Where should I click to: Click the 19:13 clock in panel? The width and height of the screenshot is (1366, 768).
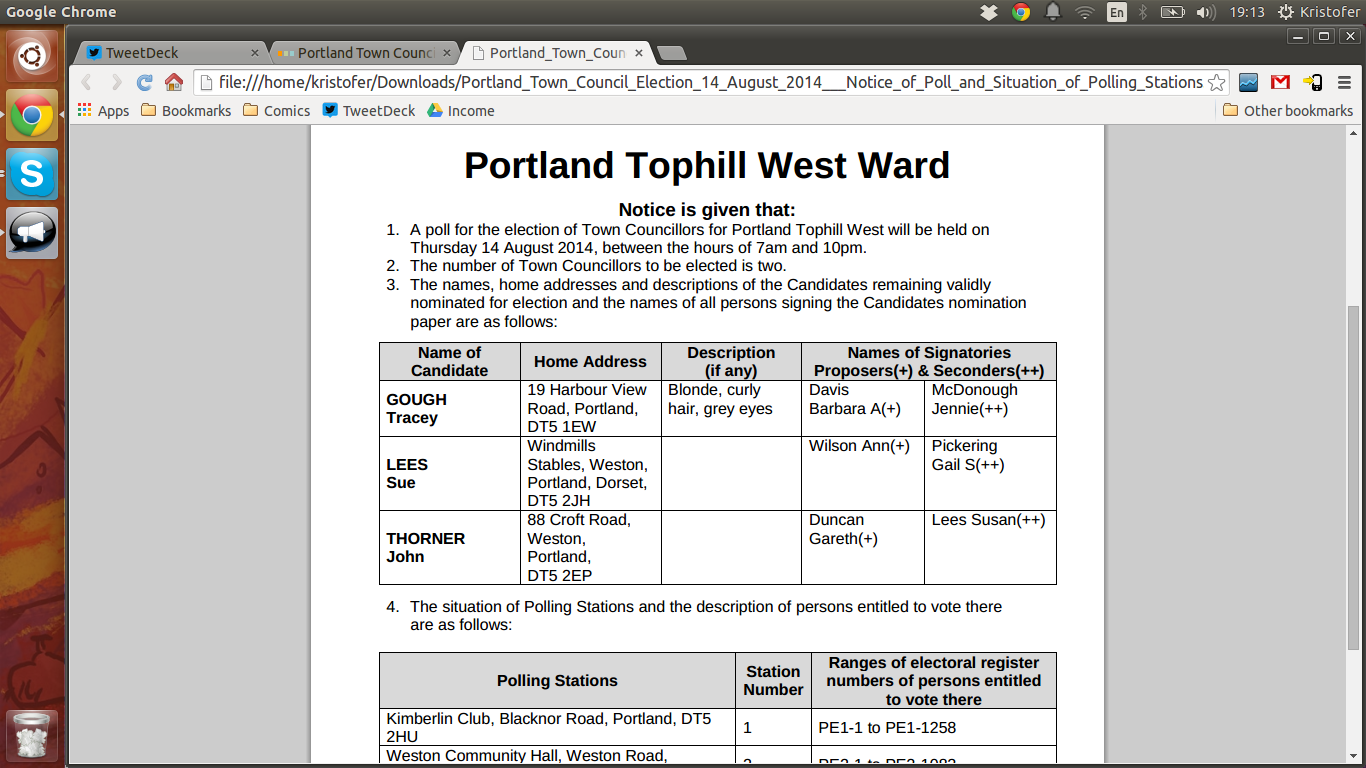click(1247, 12)
